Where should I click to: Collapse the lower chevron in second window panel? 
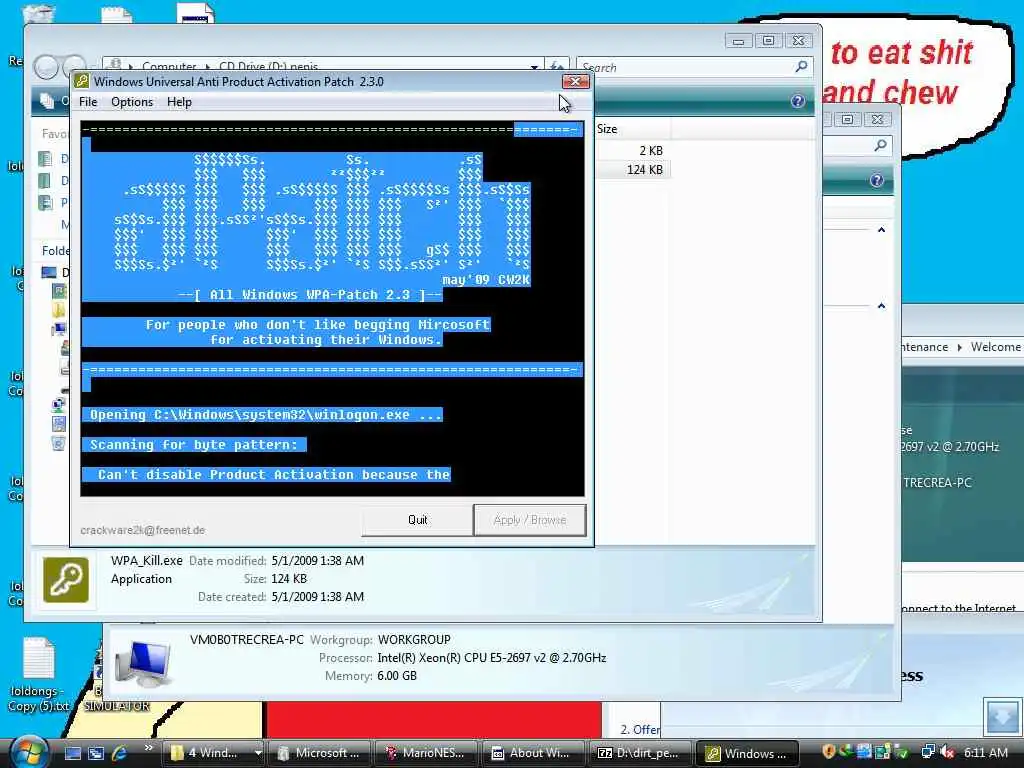pos(881,306)
